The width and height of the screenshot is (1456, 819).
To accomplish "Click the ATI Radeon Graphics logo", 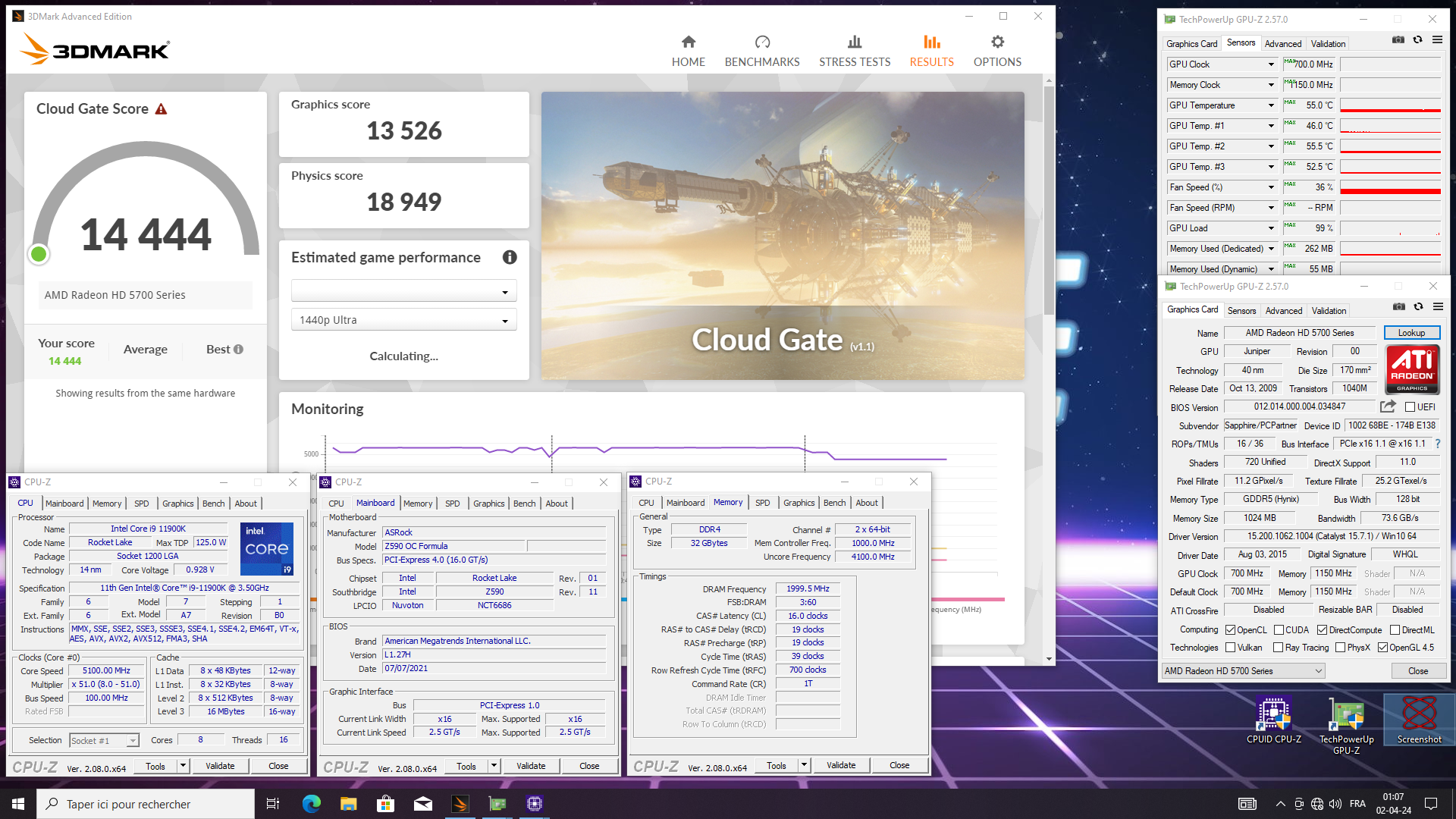I will (1412, 369).
